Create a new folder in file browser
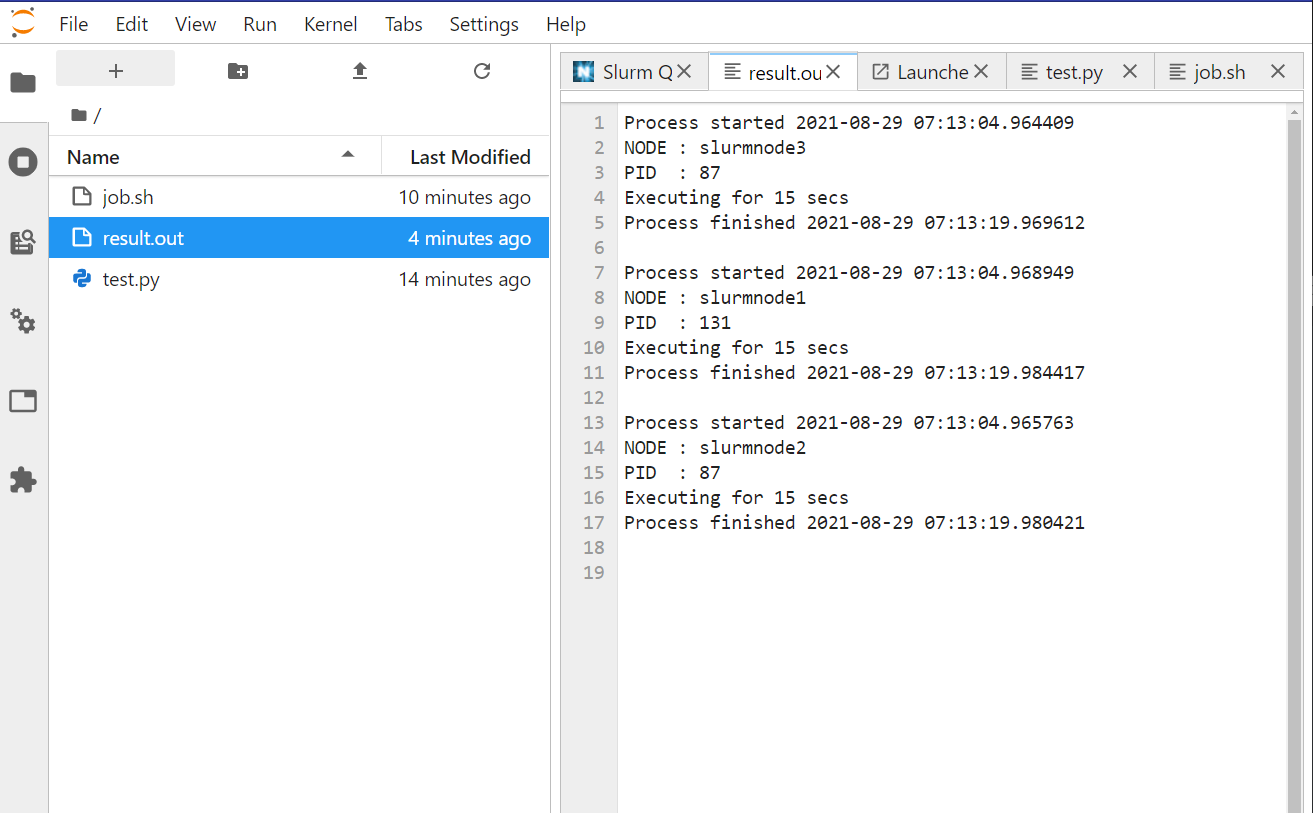This screenshot has width=1313, height=813. [x=237, y=71]
